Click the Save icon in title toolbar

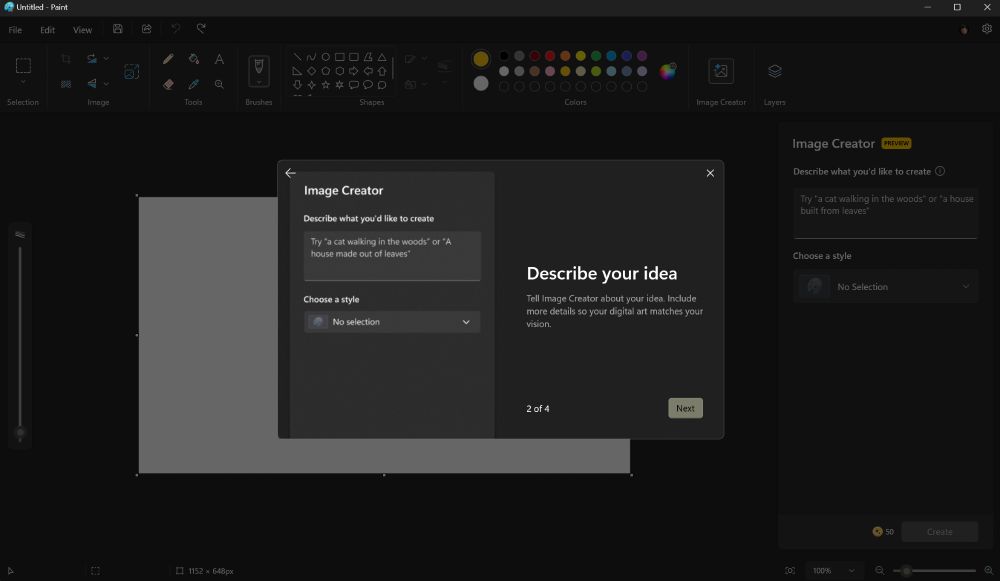117,29
